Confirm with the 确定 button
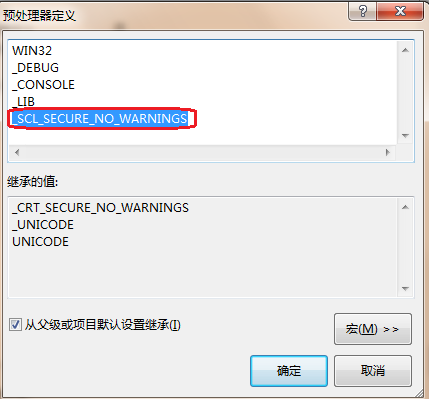Viewport: 432px width, 404px height. pyautogui.click(x=289, y=371)
